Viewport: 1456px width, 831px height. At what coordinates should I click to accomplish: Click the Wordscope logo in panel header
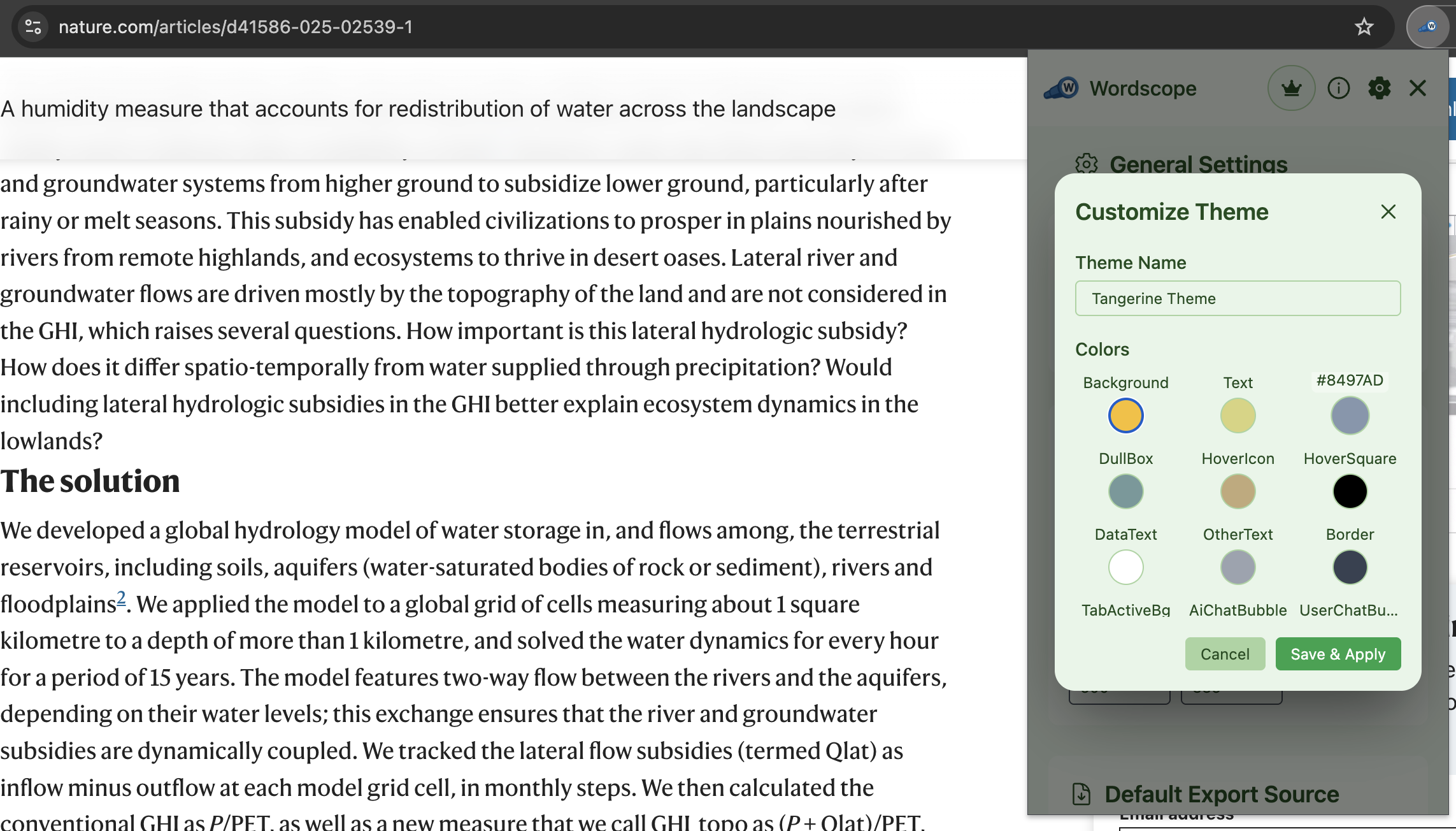point(1062,88)
